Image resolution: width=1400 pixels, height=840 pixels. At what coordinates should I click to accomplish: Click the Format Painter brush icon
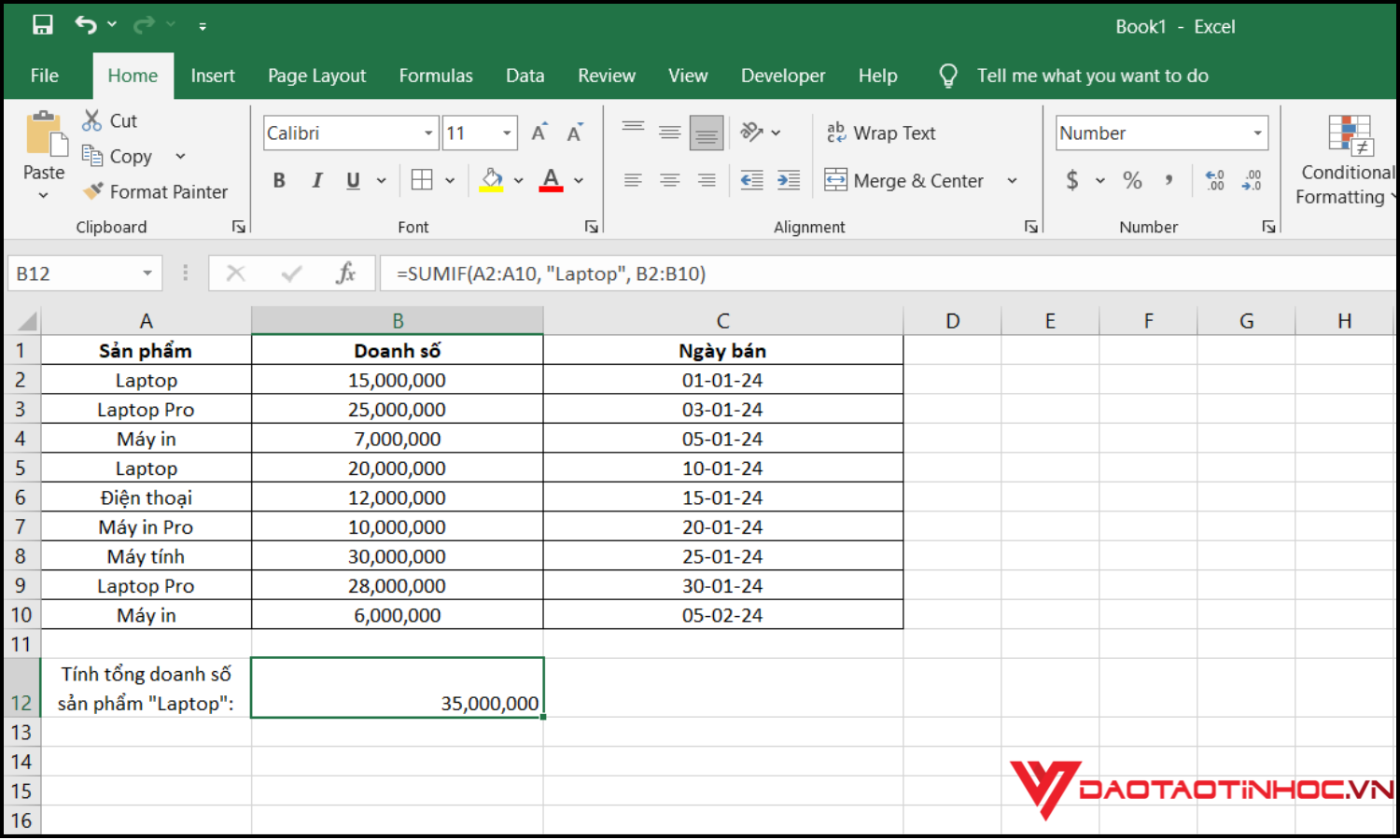[92, 191]
